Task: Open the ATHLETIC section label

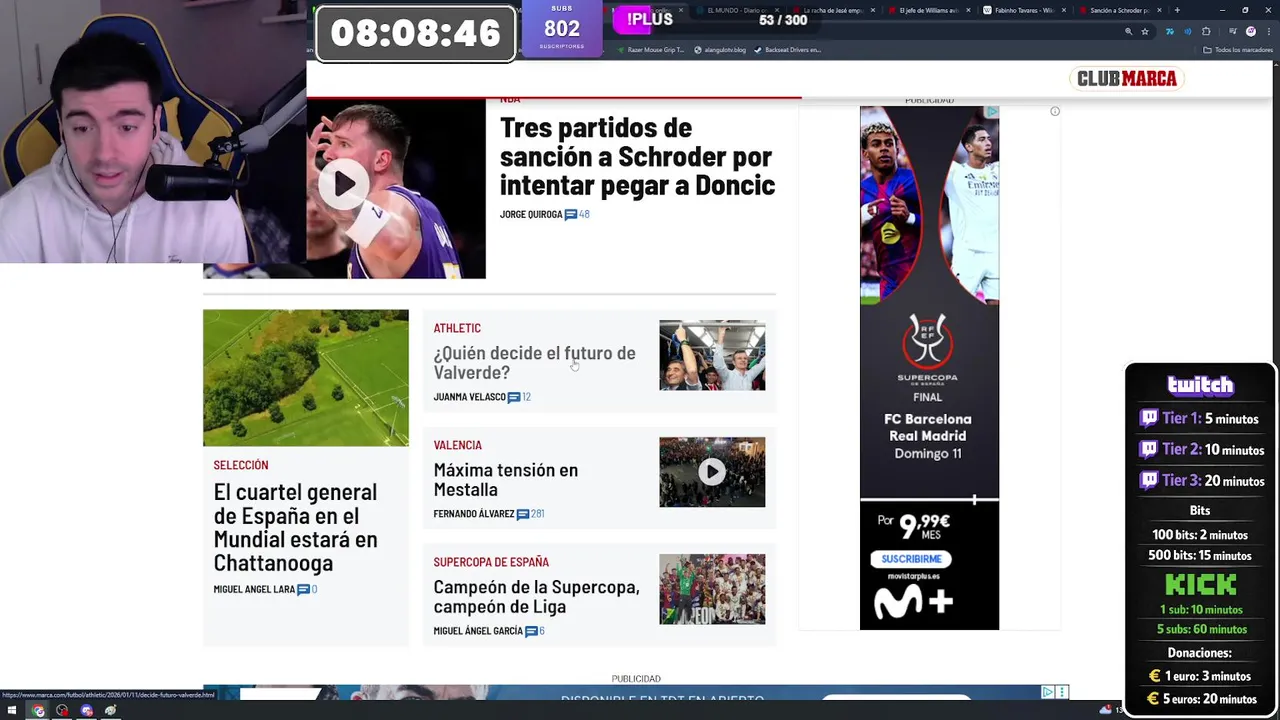Action: point(457,328)
